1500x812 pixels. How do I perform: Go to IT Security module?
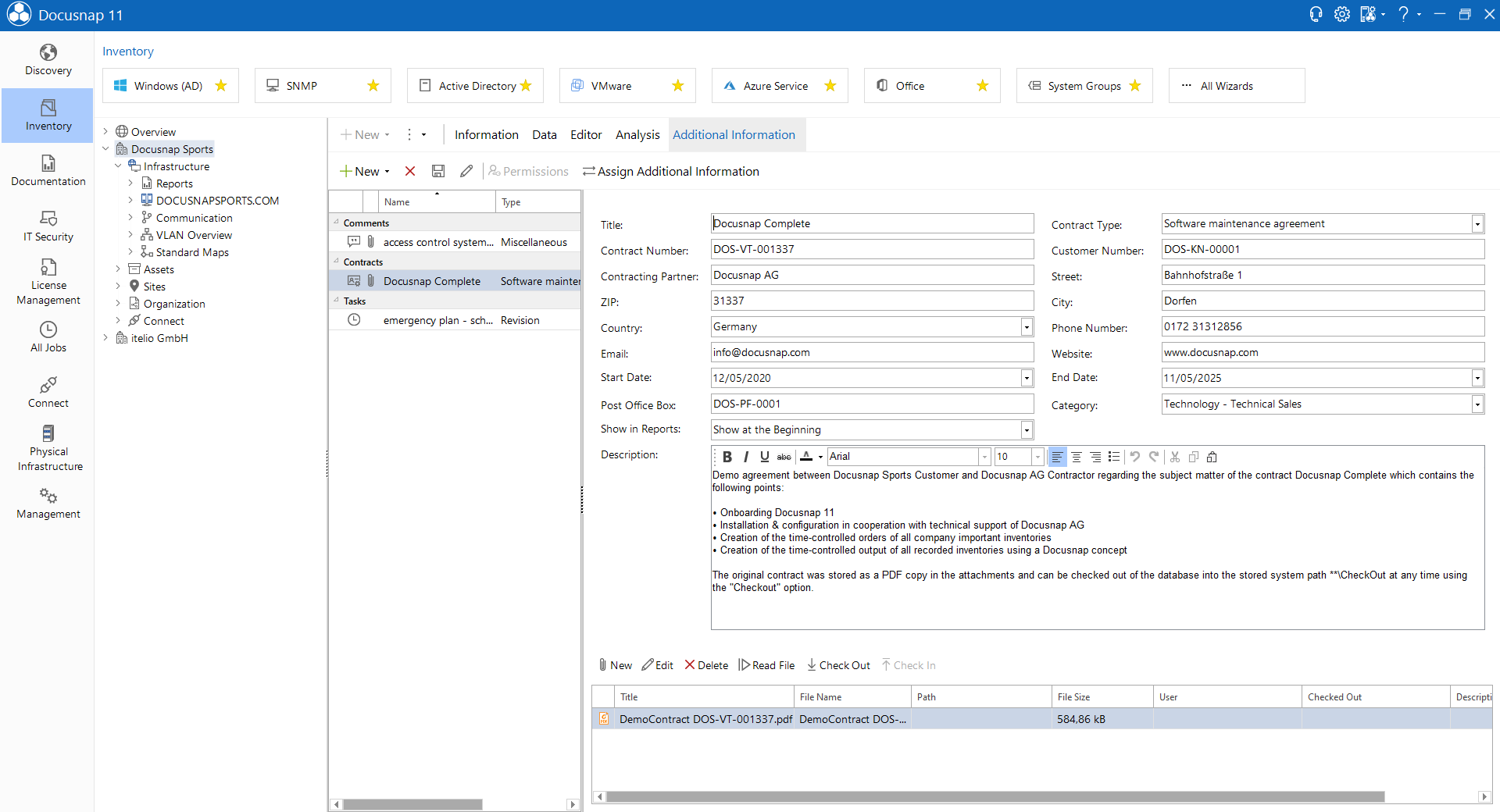click(48, 226)
